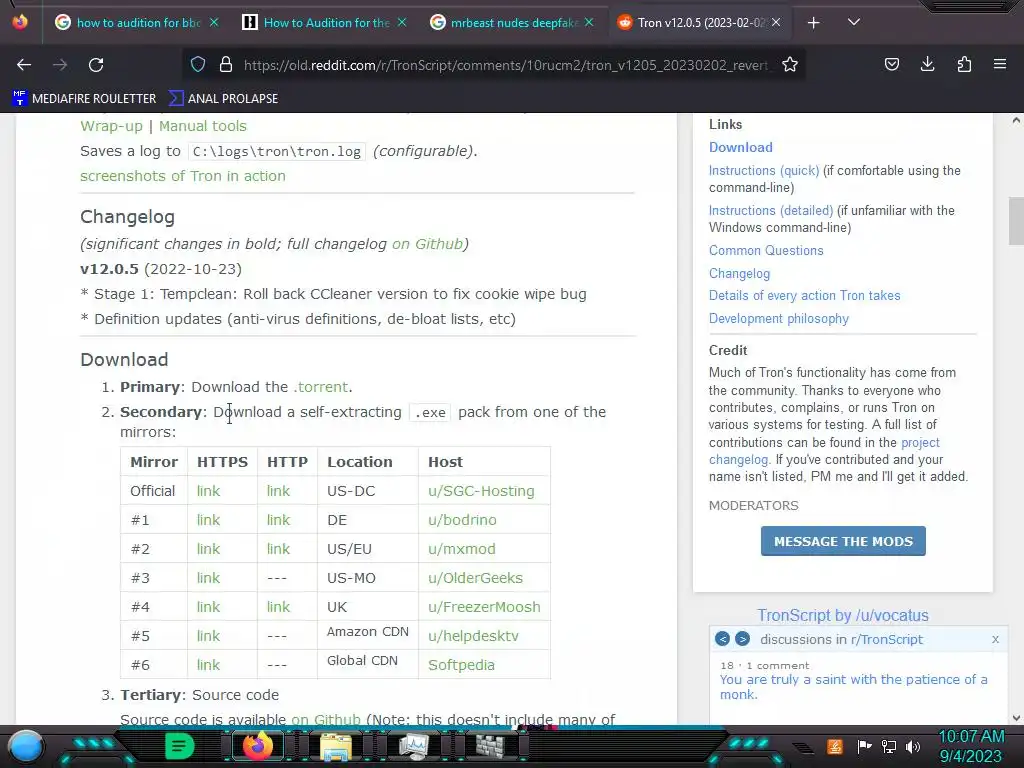The width and height of the screenshot is (1024, 768).
Task: Open 'You are truly a saint' discussion
Action: [854, 687]
